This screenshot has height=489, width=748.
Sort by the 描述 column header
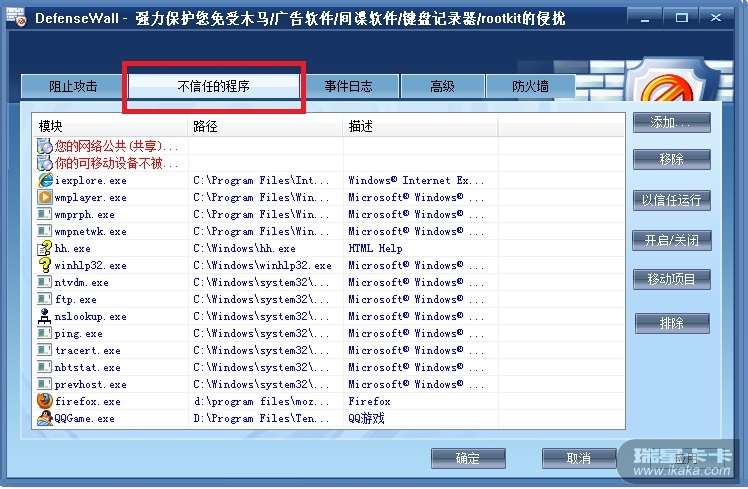point(420,126)
